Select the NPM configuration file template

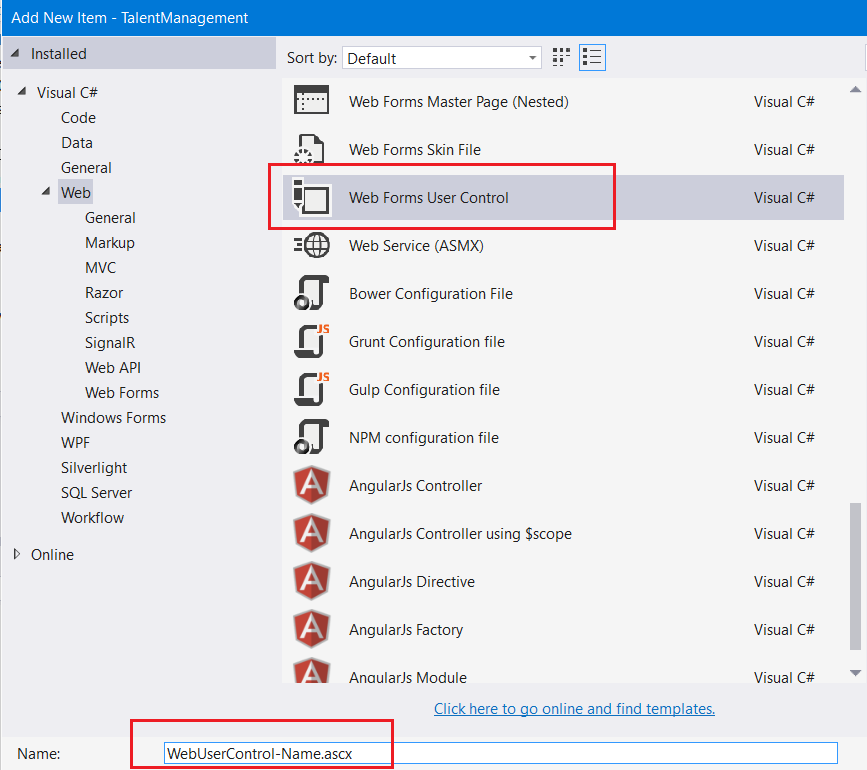pyautogui.click(x=423, y=437)
